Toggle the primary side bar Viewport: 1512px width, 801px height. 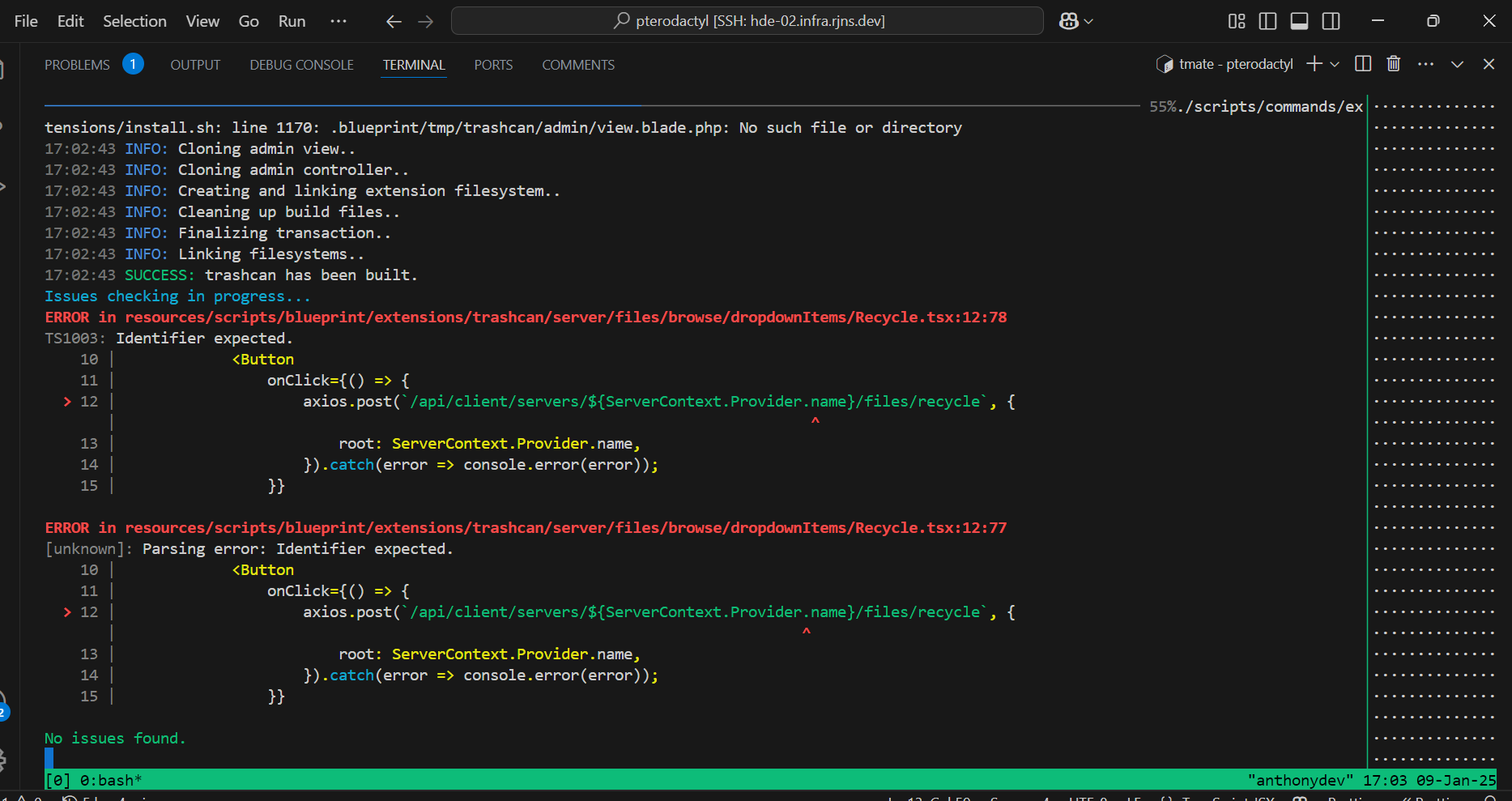1268,22
